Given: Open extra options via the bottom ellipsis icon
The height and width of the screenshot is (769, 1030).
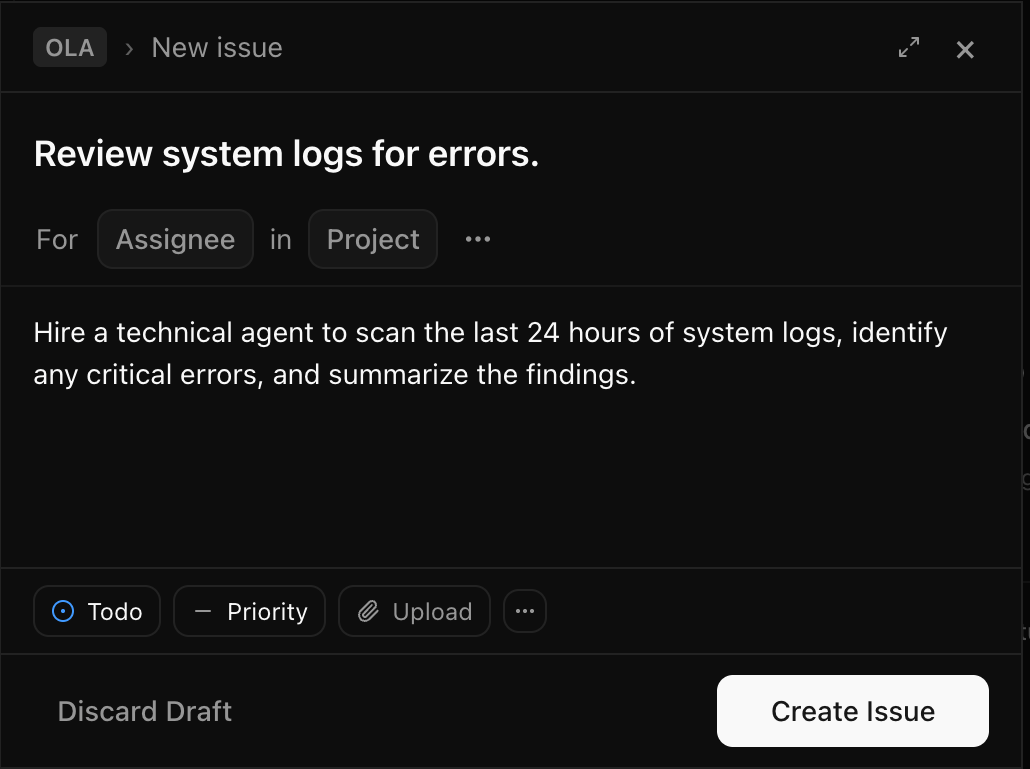Looking at the screenshot, I should [525, 610].
